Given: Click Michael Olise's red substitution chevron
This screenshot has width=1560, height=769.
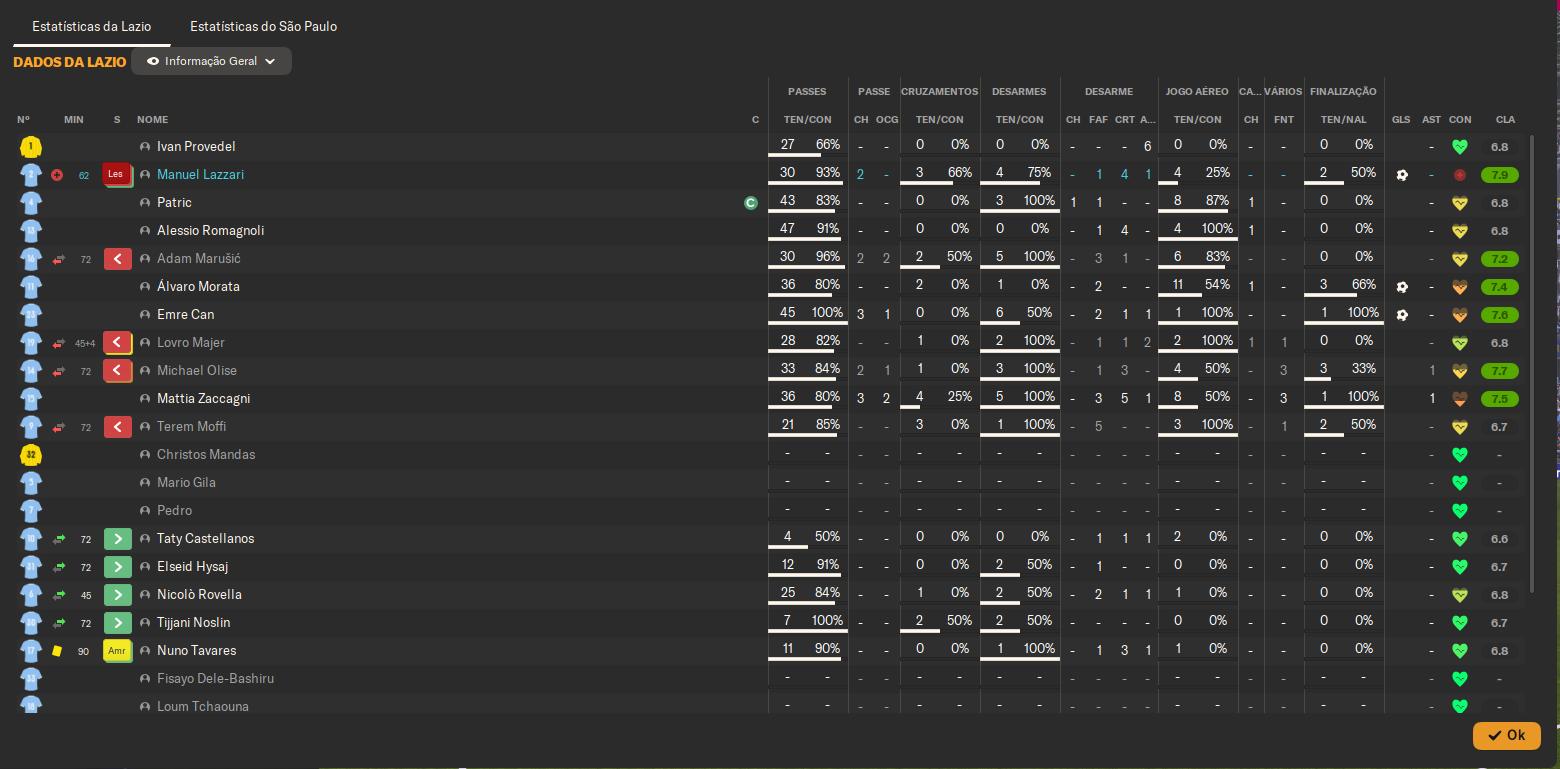Looking at the screenshot, I should pyautogui.click(x=118, y=371).
